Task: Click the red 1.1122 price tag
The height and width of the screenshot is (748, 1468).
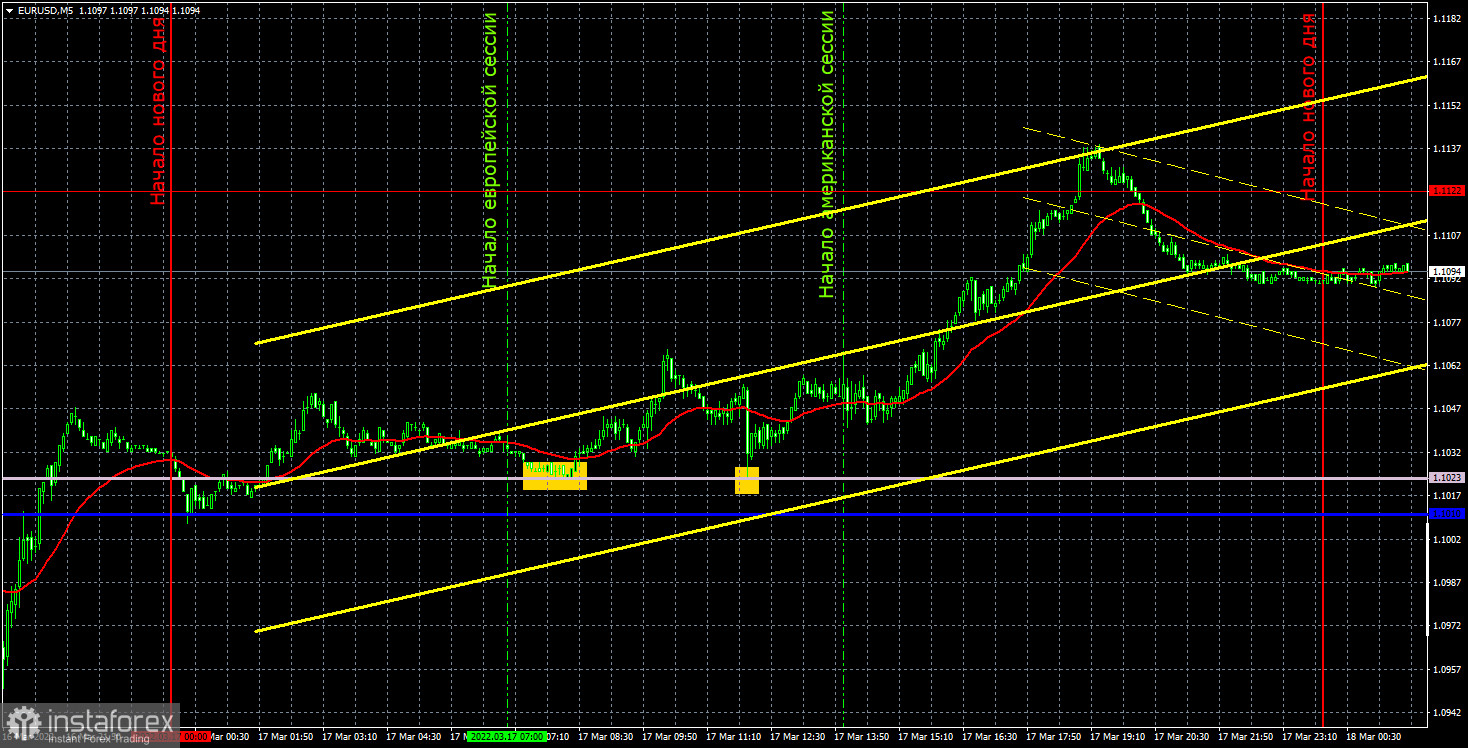Action: (1447, 190)
